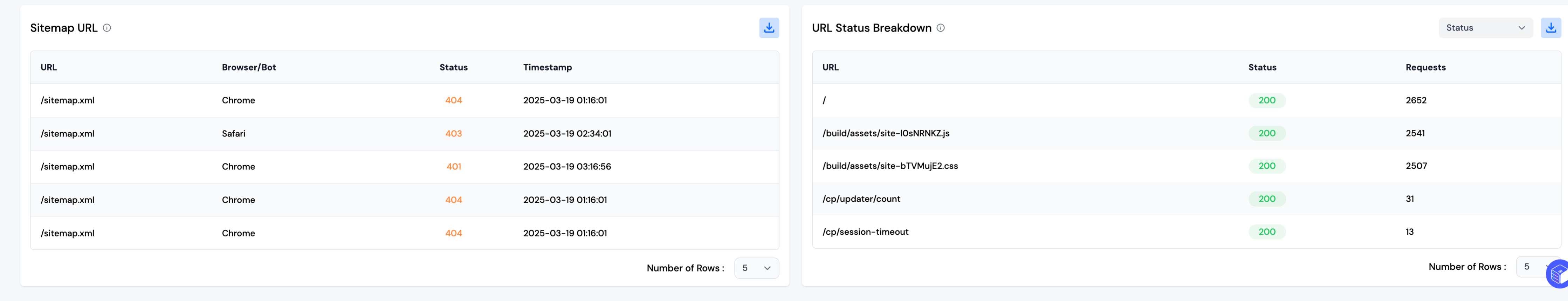Viewport: 1568px width, 301px height.
Task: Click the 13 requests value
Action: click(x=1409, y=232)
